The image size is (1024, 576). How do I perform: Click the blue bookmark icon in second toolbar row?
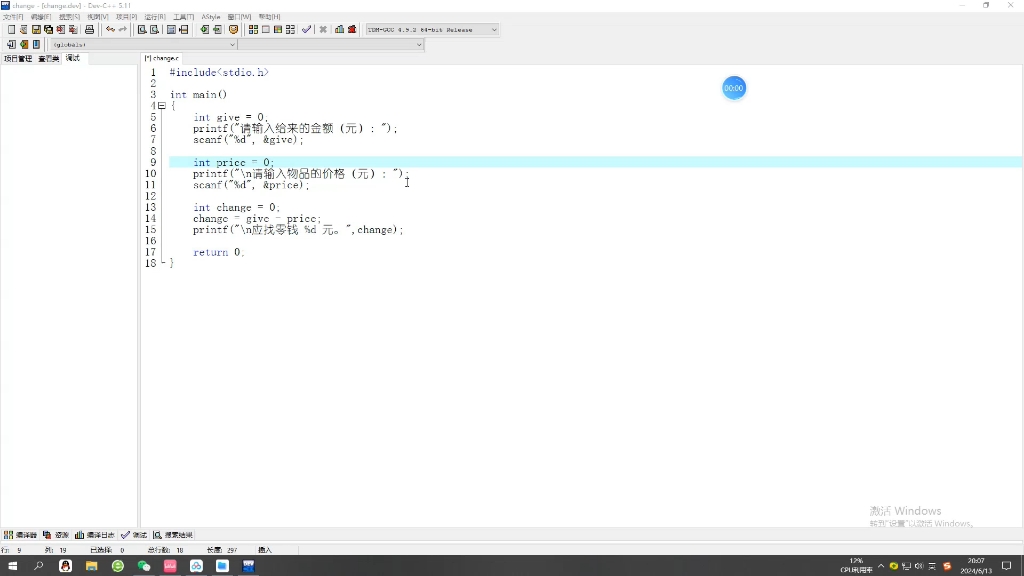36,44
